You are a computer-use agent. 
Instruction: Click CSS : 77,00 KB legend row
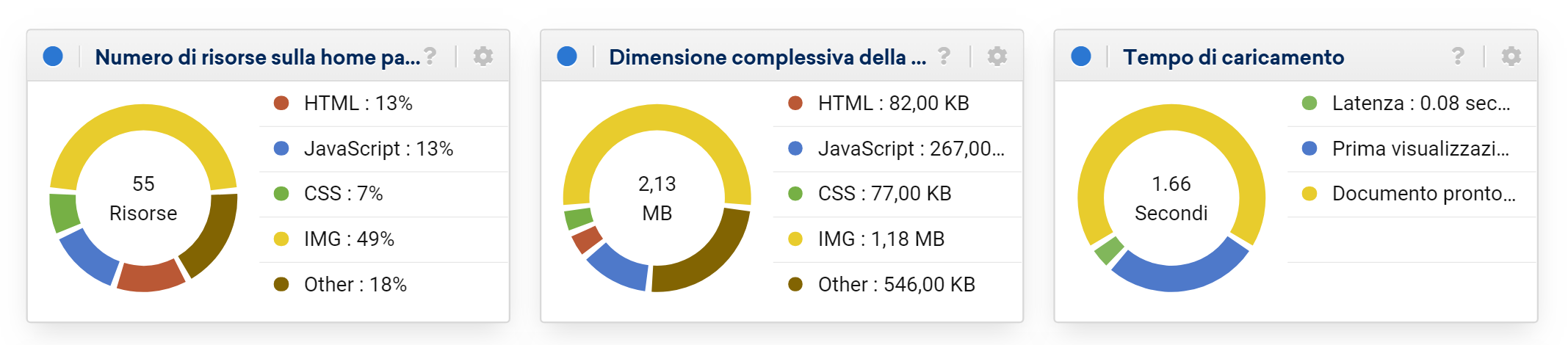click(x=898, y=194)
